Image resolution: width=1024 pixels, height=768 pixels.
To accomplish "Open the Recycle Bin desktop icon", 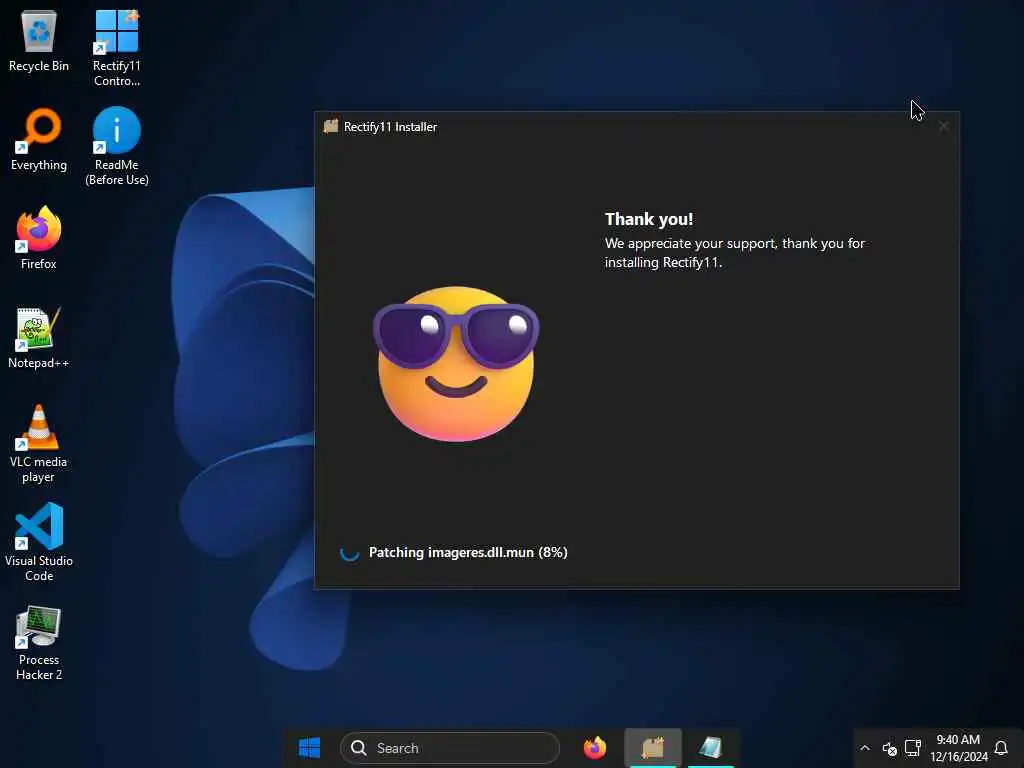I will [39, 41].
